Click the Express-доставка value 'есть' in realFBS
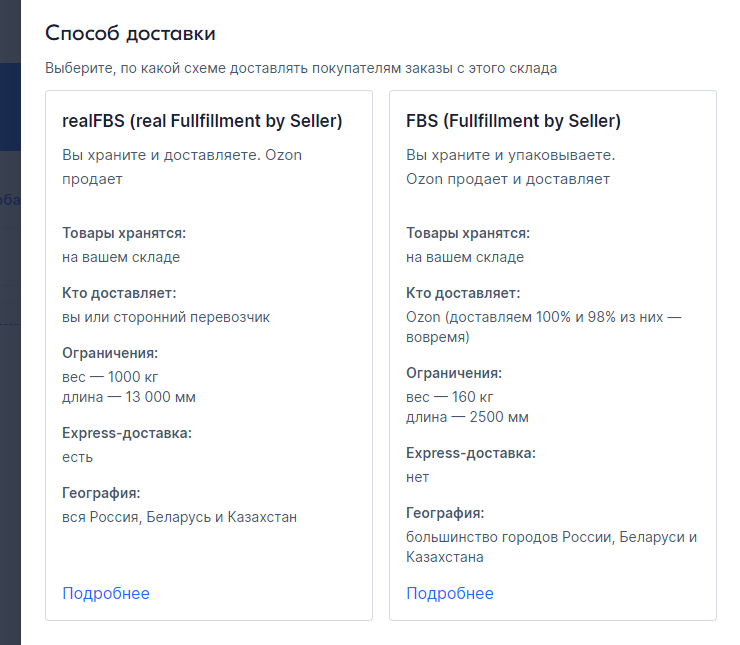This screenshot has height=645, width=740. coord(78,457)
